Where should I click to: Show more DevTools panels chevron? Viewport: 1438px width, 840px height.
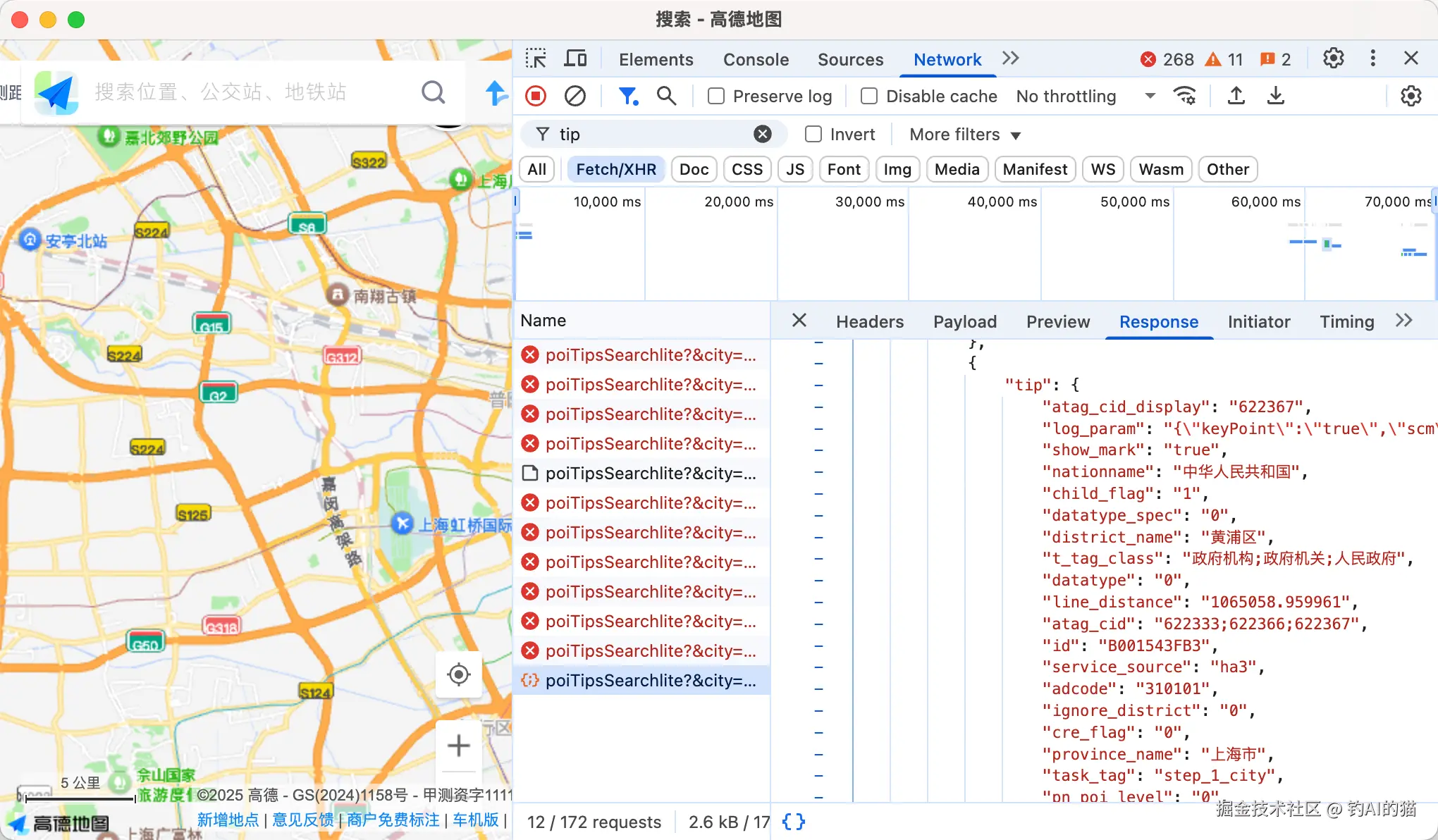[x=1011, y=58]
